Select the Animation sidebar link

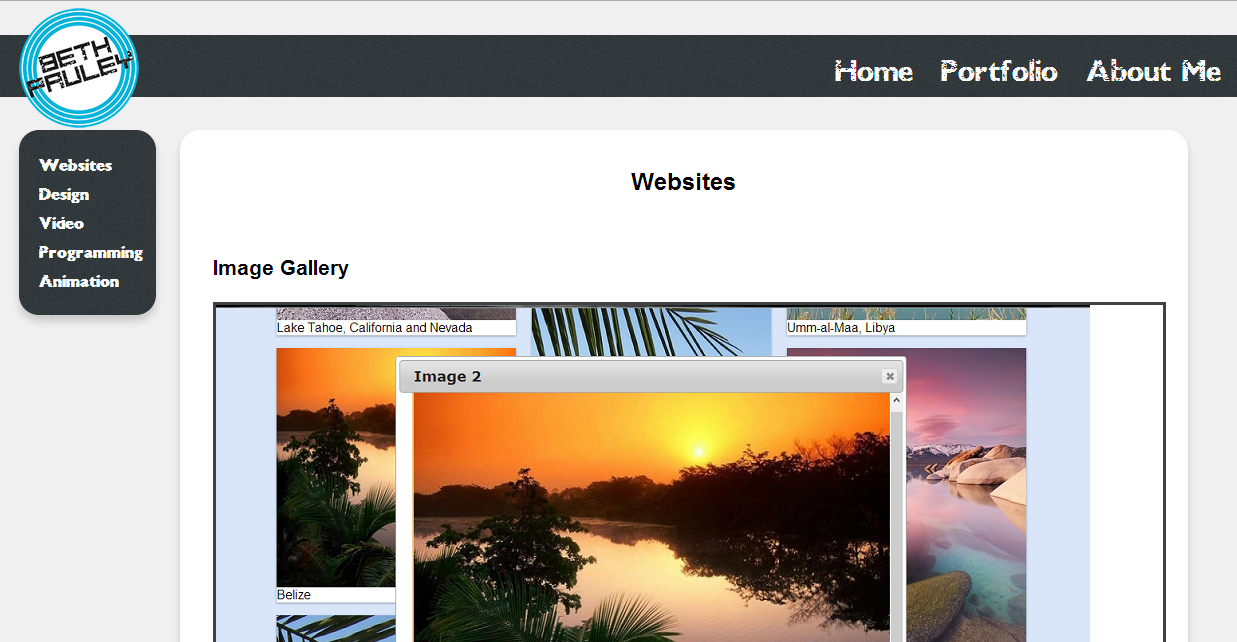(79, 281)
